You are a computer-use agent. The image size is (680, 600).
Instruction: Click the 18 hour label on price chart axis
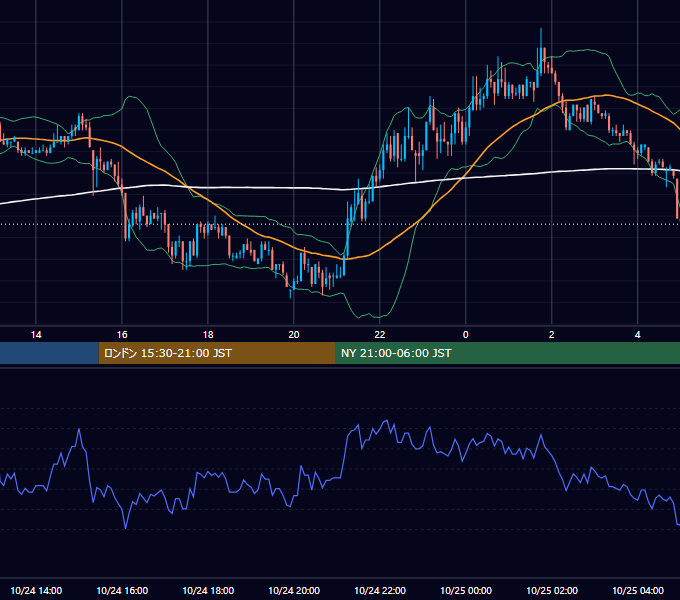click(208, 335)
